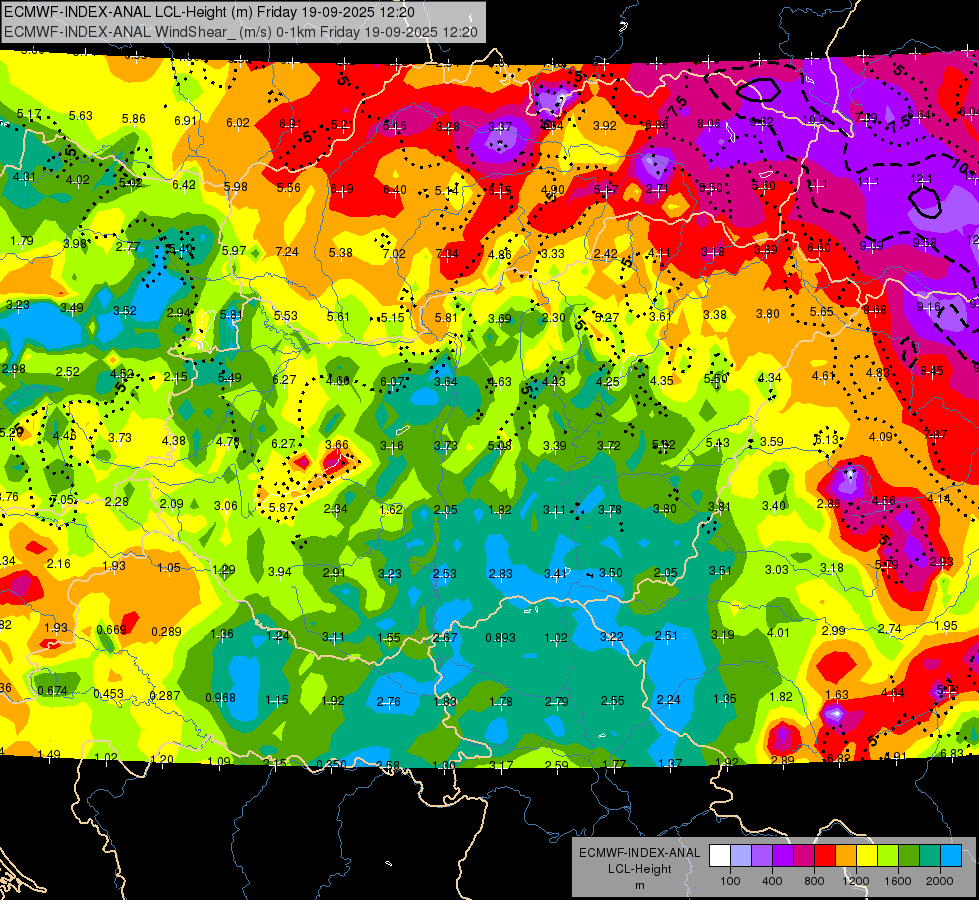
Task: Click the wind shear value 6.07
Action: (x=392, y=381)
